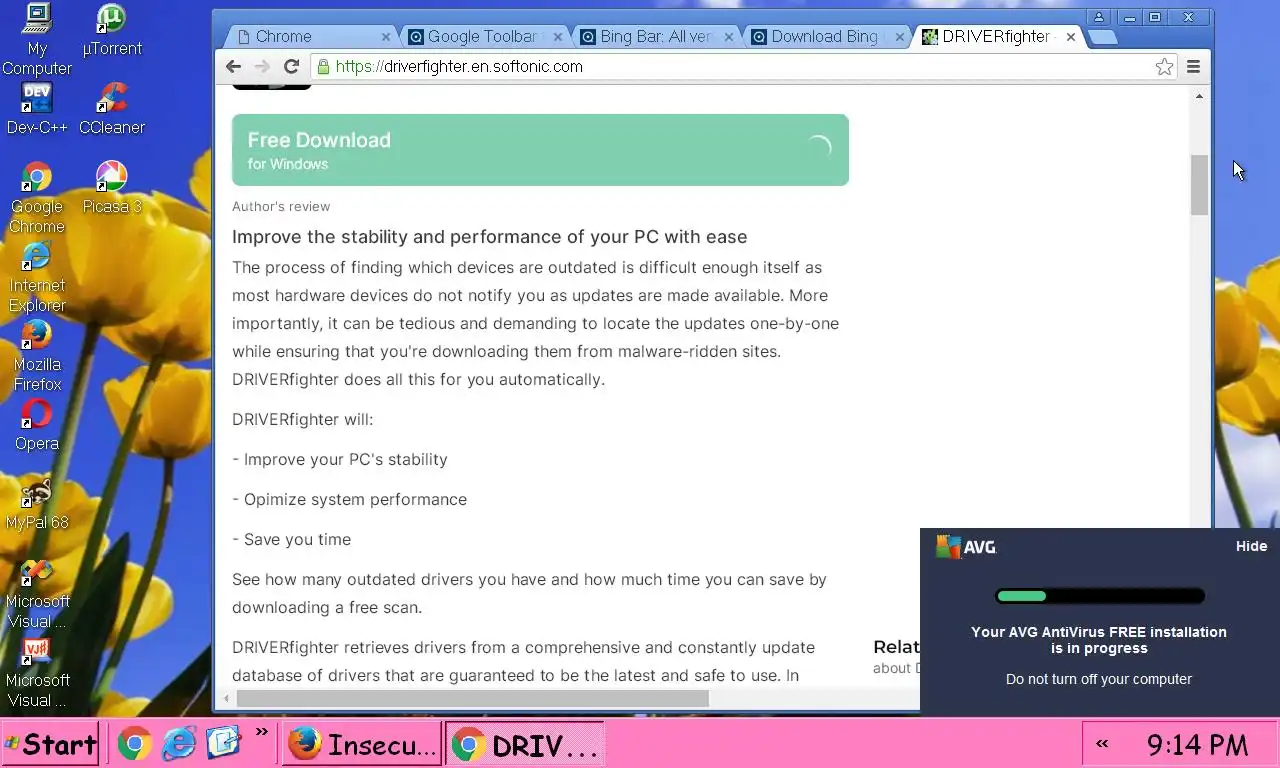The height and width of the screenshot is (768, 1280).
Task: Click the horizontal scrollbar thumb
Action: (x=472, y=699)
